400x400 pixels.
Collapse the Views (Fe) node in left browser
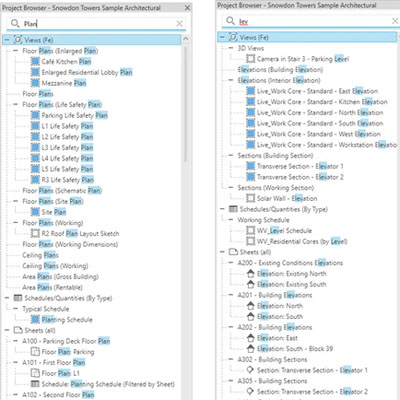click(7, 40)
